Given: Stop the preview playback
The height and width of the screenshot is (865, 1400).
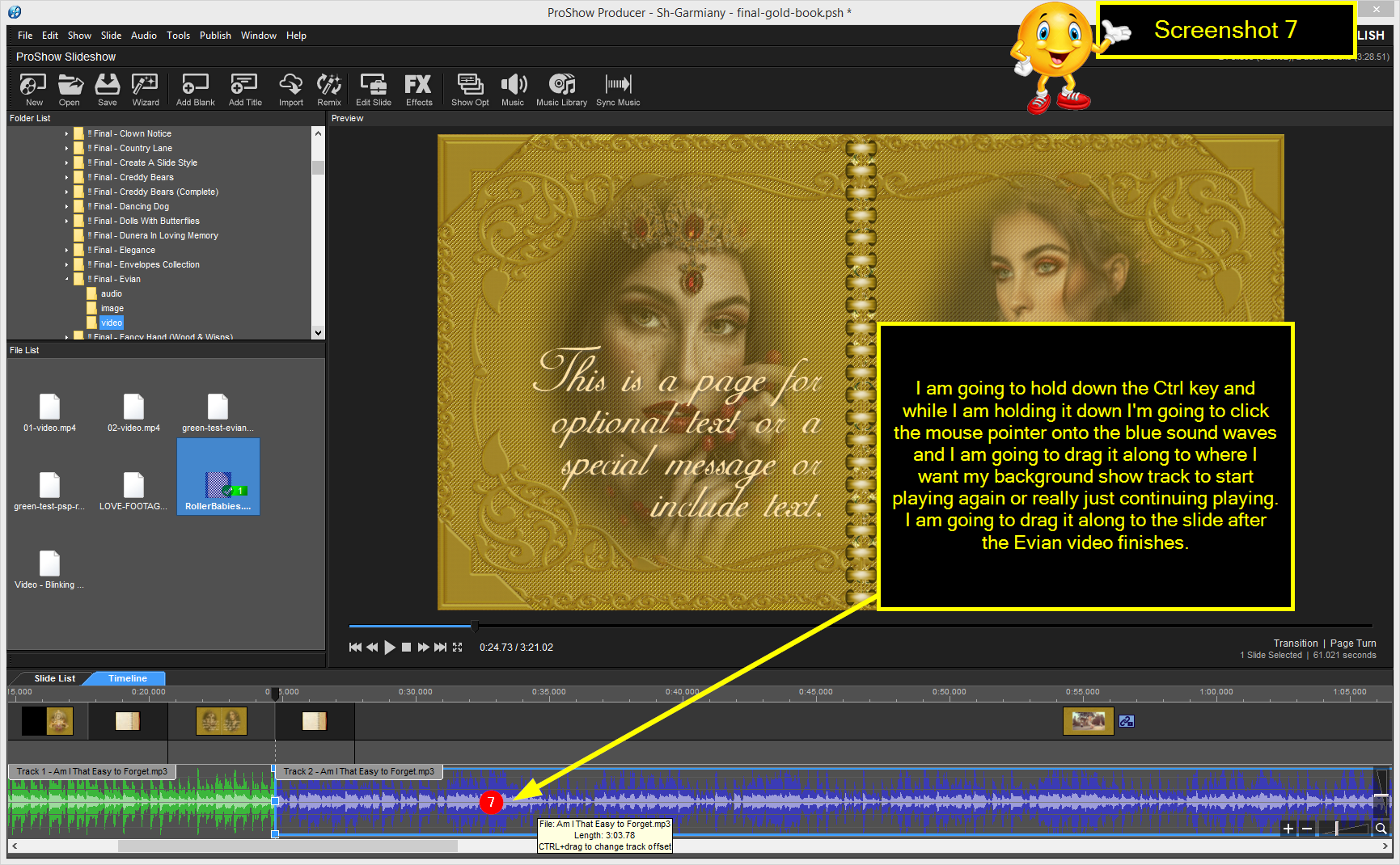Looking at the screenshot, I should pos(407,648).
